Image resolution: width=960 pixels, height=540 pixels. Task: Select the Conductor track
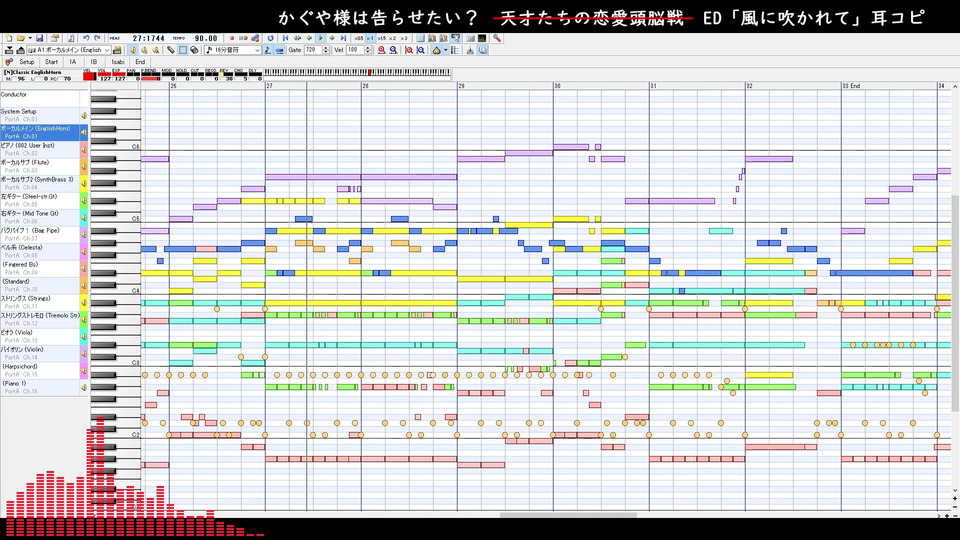(x=40, y=98)
